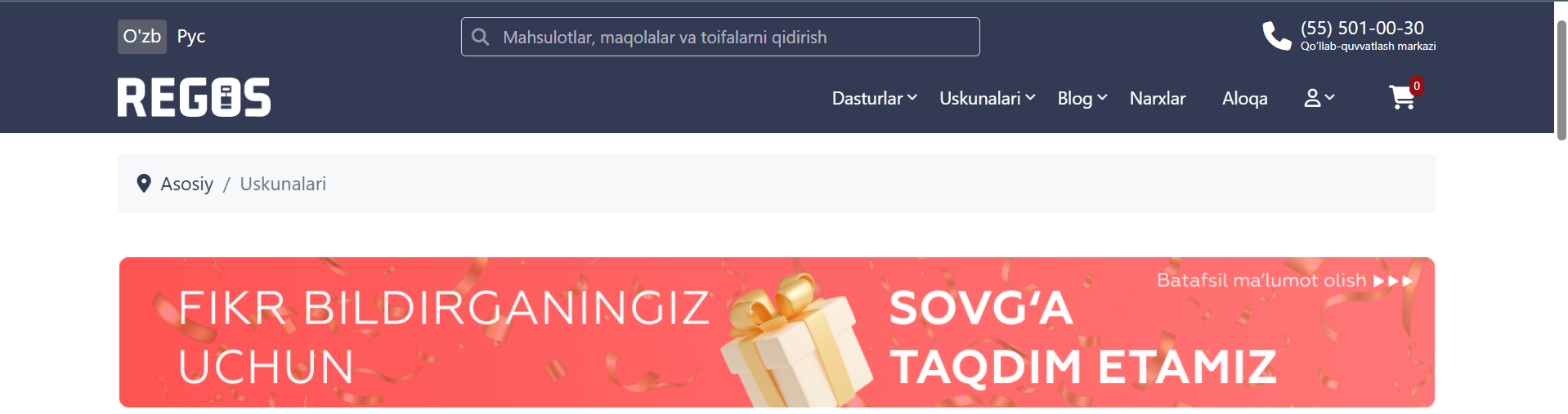The width and height of the screenshot is (1568, 414).
Task: Click the page vertical scrollbar thumb
Action: pyautogui.click(x=1561, y=80)
